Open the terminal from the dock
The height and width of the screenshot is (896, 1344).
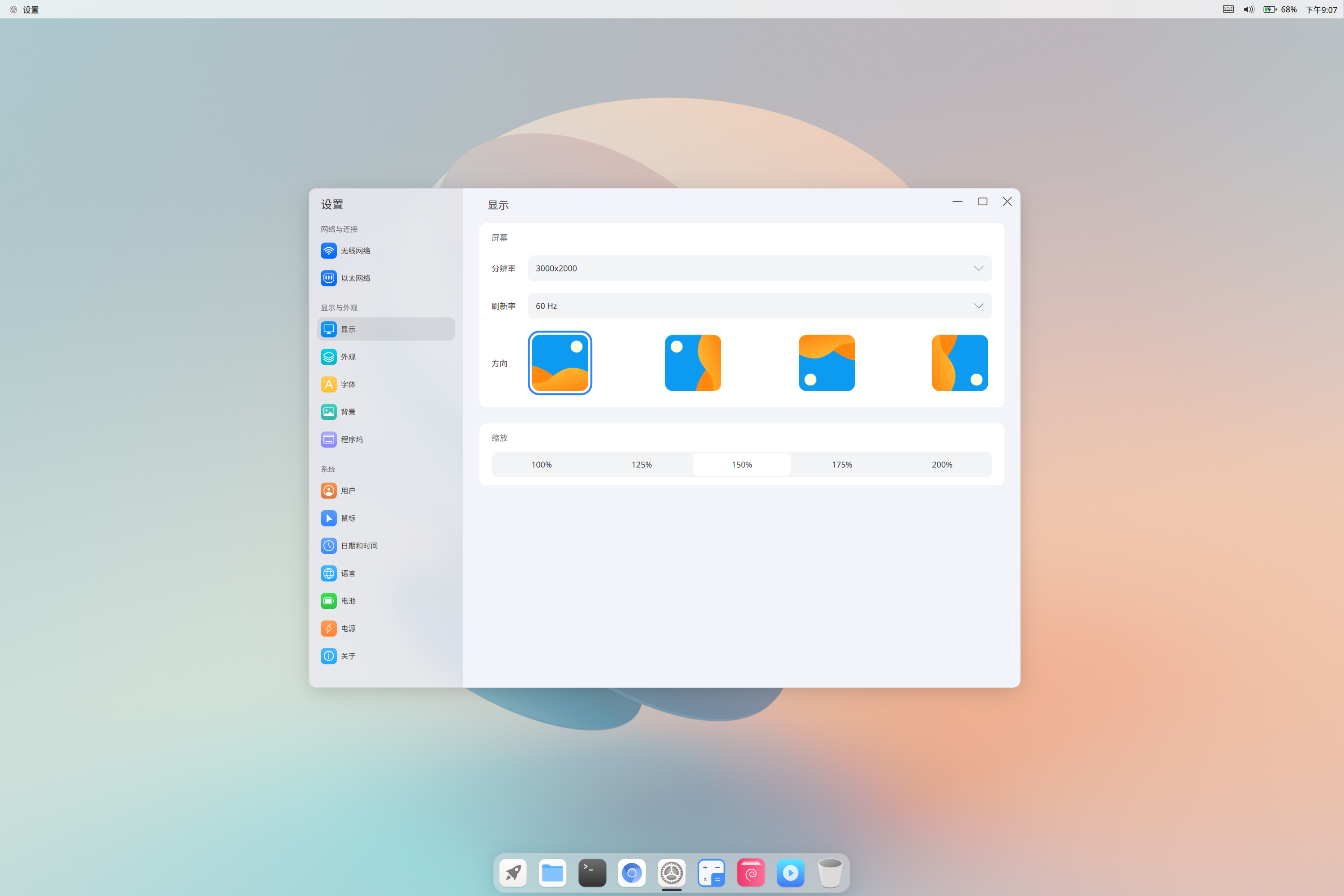click(x=592, y=873)
